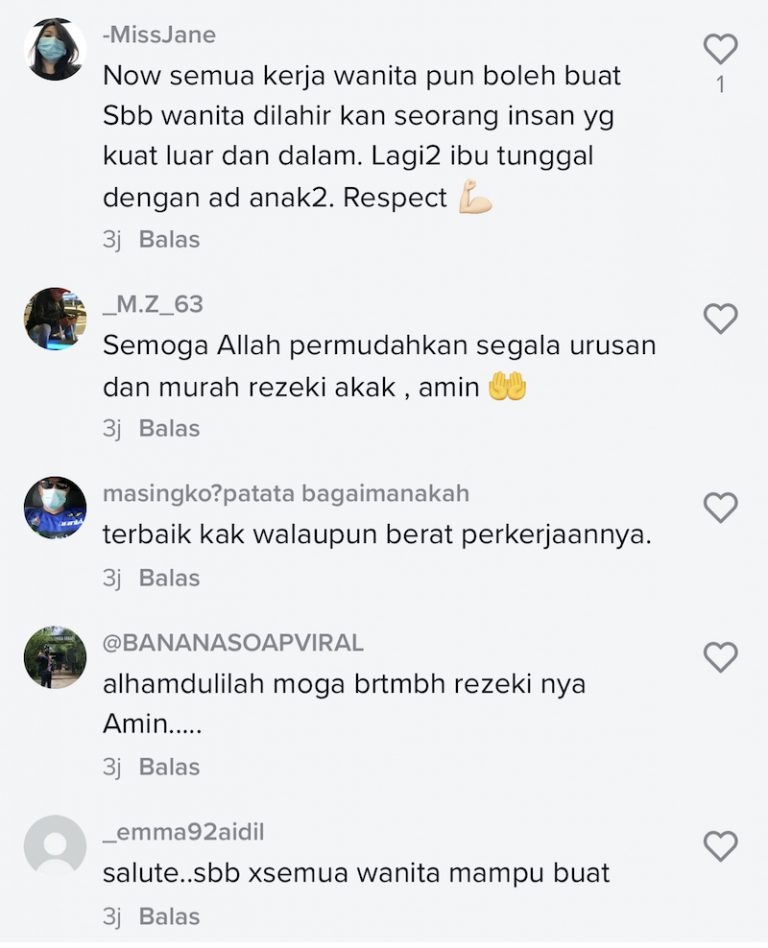The image size is (768, 948).
Task: Reply to _emma92aidil's salute comment
Action: (169, 917)
